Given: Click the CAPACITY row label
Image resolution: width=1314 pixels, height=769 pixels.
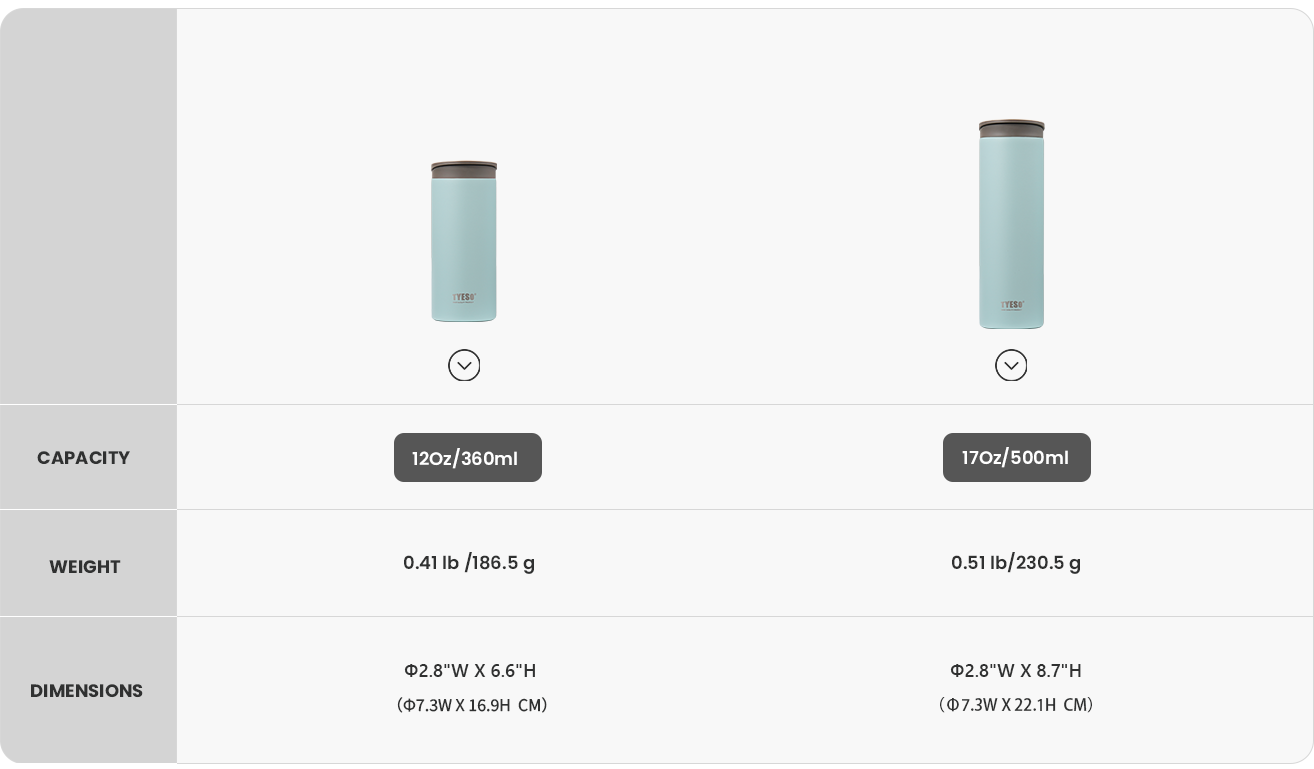Looking at the screenshot, I should click(x=84, y=458).
